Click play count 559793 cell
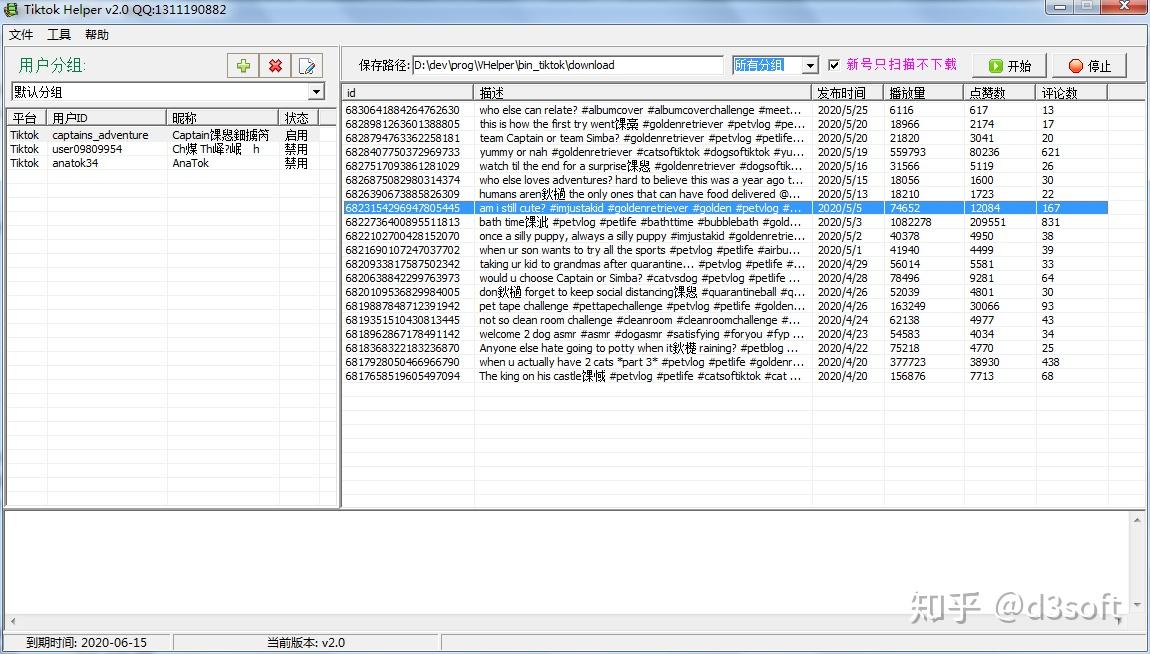Screen dimensions: 1150x654 (x=907, y=152)
